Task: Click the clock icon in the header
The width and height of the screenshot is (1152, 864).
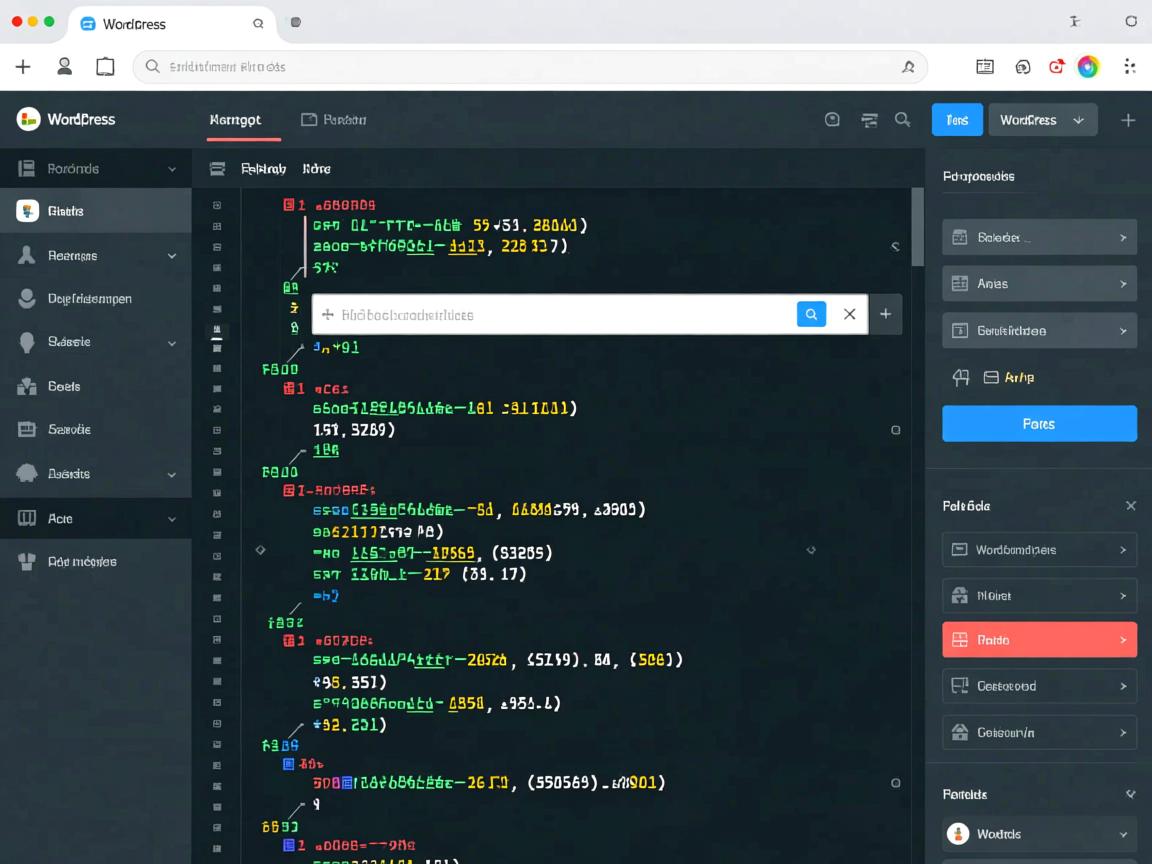Action: tap(832, 120)
